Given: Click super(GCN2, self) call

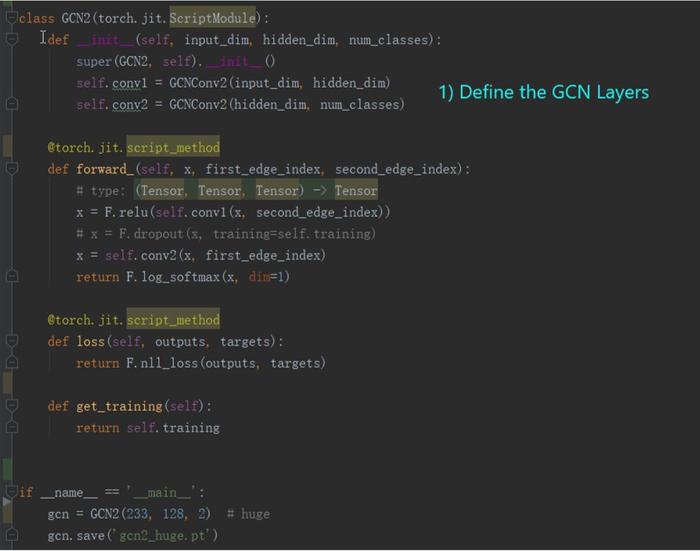Looking at the screenshot, I should 137,61.
